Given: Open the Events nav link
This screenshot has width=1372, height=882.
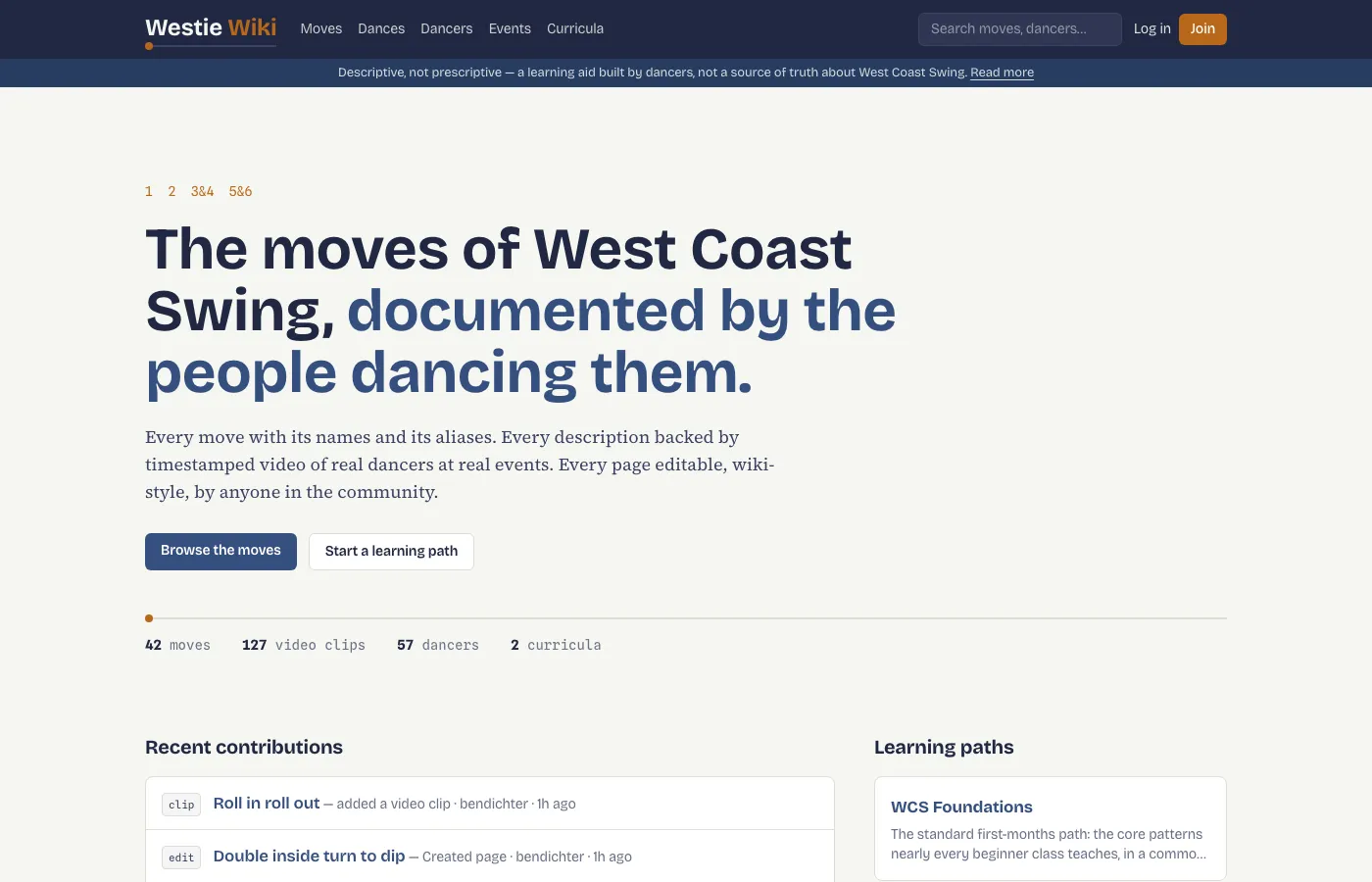Looking at the screenshot, I should pos(510,29).
